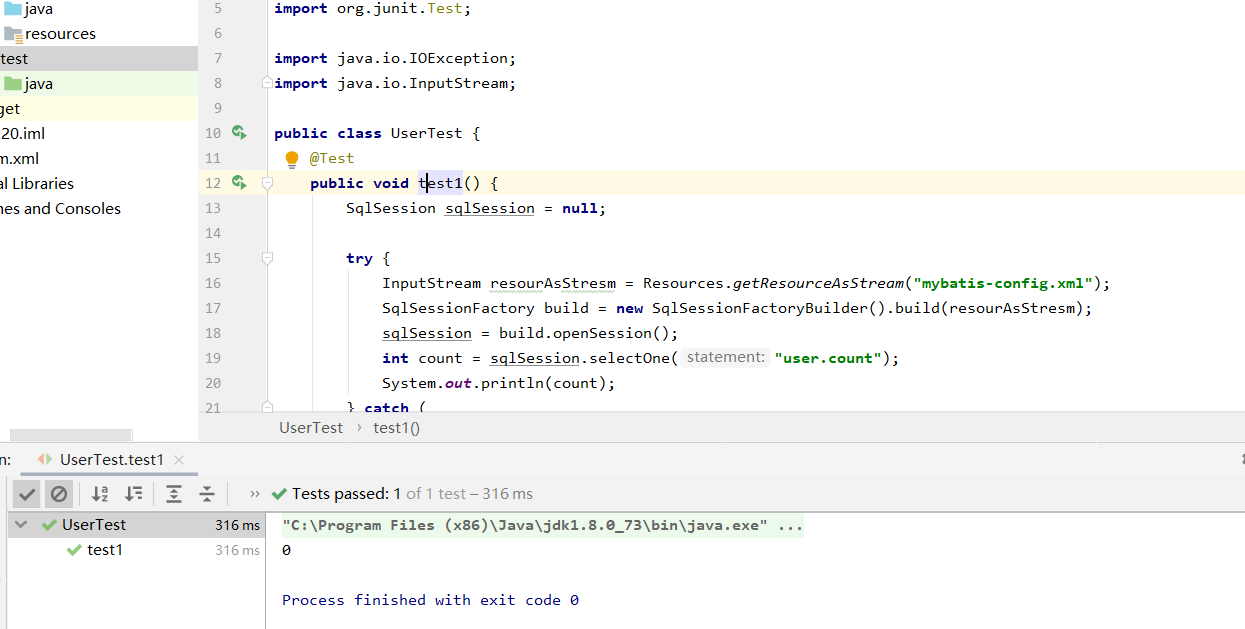Click the console output value 0

click(x=287, y=550)
